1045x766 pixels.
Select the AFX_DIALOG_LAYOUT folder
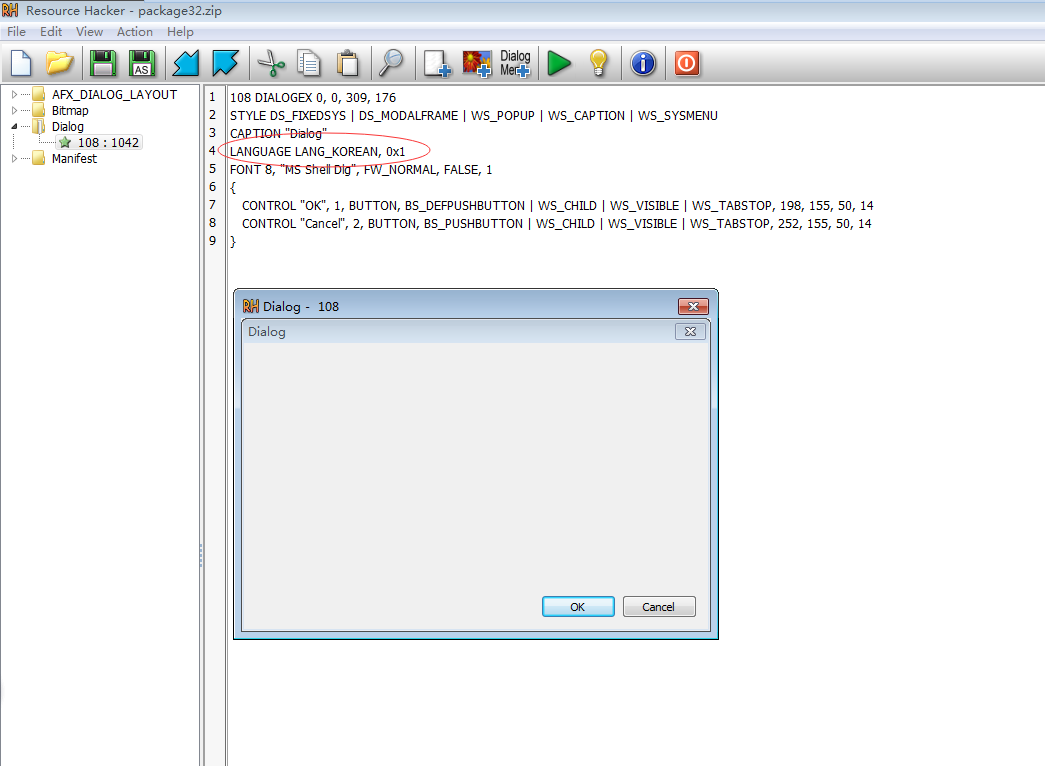pos(114,95)
